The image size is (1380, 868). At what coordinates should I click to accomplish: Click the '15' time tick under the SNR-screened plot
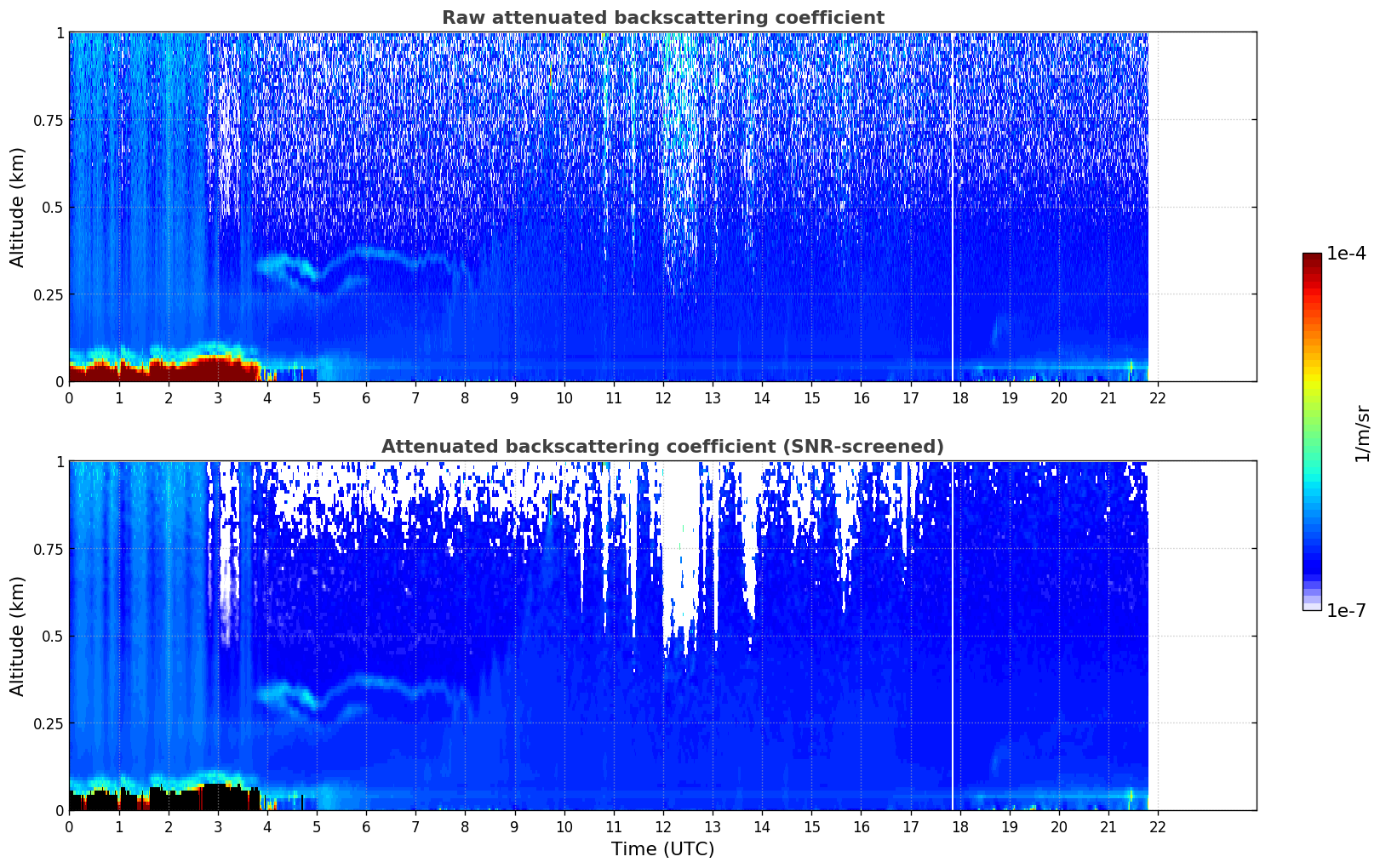click(811, 826)
